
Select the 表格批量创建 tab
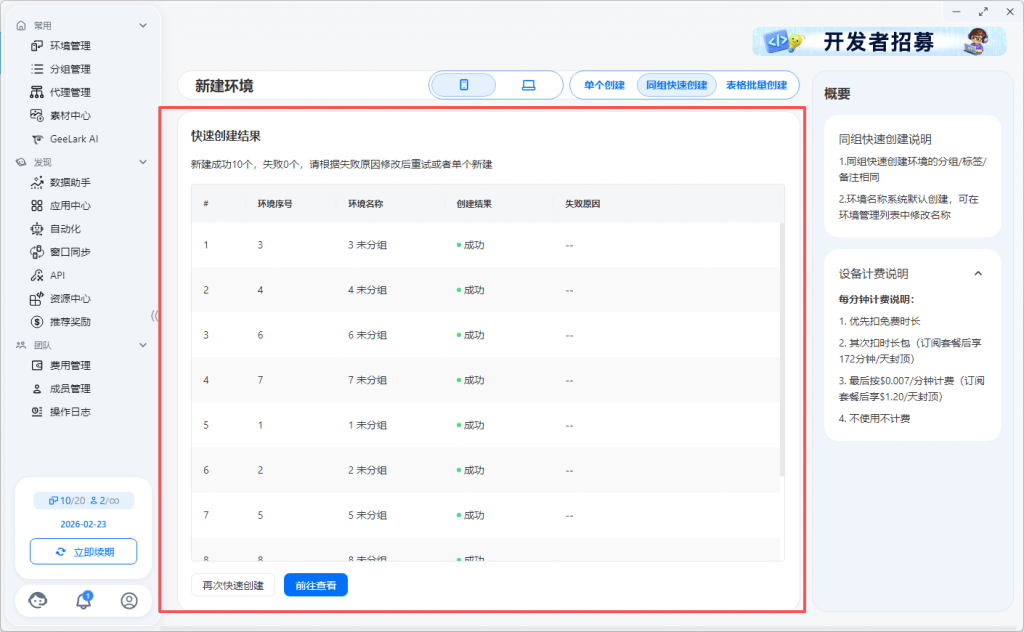[756, 85]
